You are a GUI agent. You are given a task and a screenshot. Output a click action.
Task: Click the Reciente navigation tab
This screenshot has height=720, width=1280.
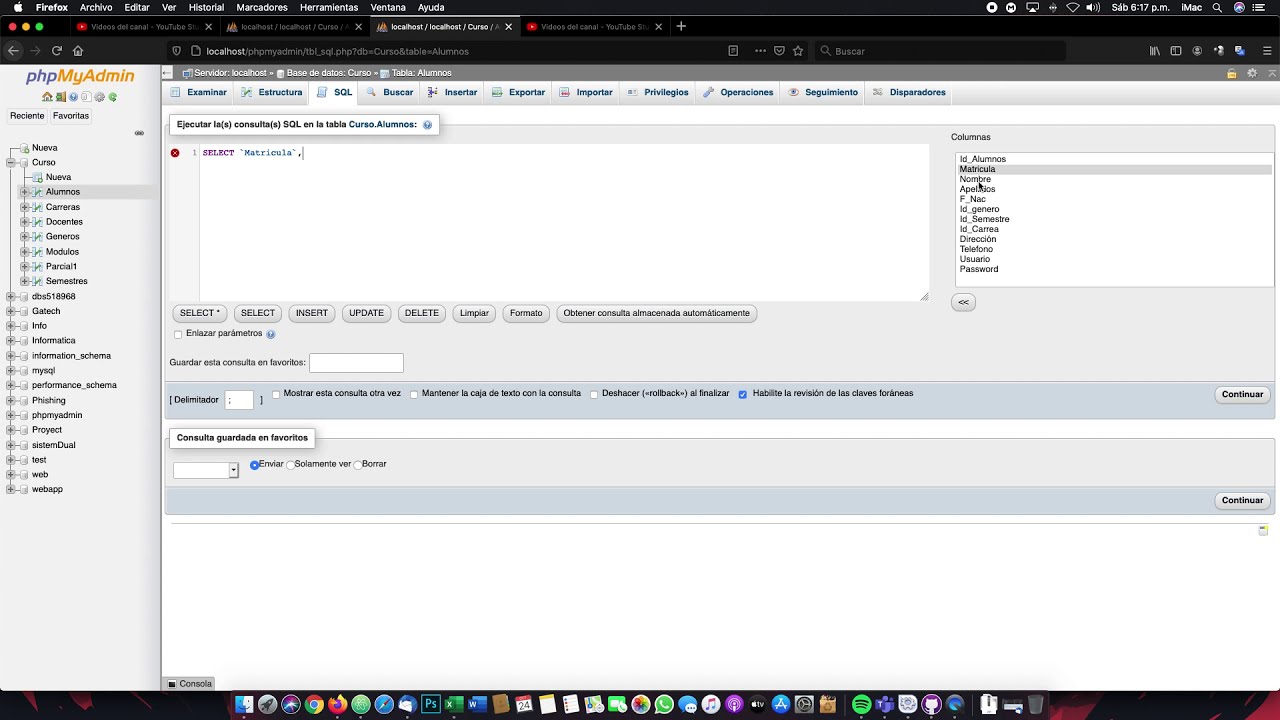[27, 116]
